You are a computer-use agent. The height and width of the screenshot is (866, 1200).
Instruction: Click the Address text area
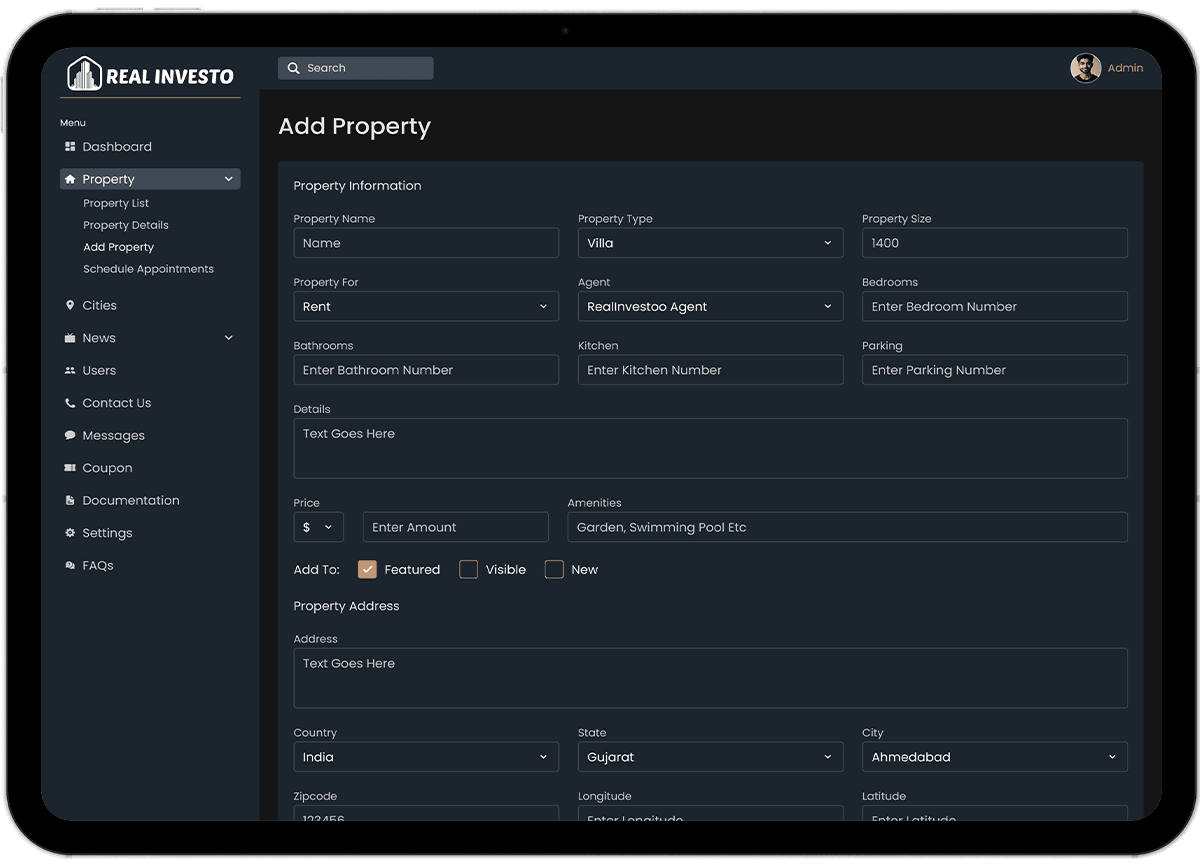coord(711,678)
